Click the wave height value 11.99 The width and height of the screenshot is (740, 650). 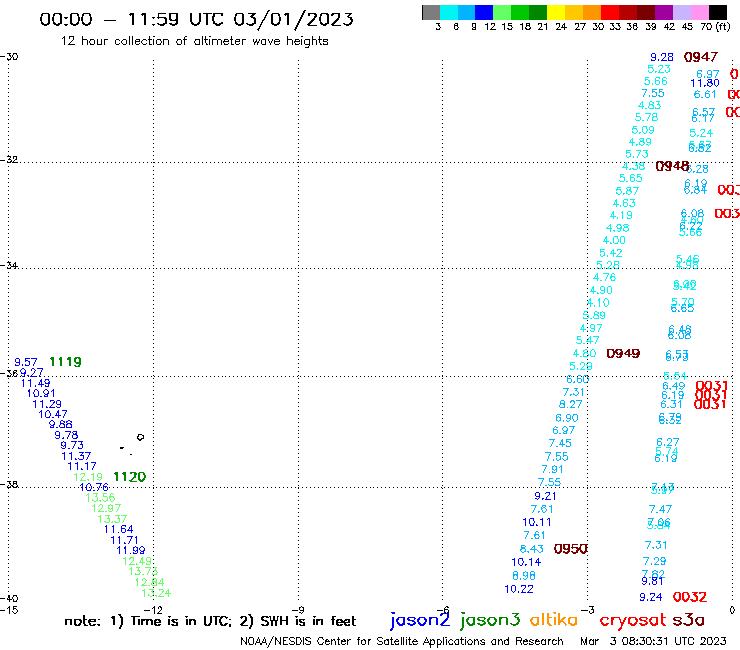click(131, 550)
